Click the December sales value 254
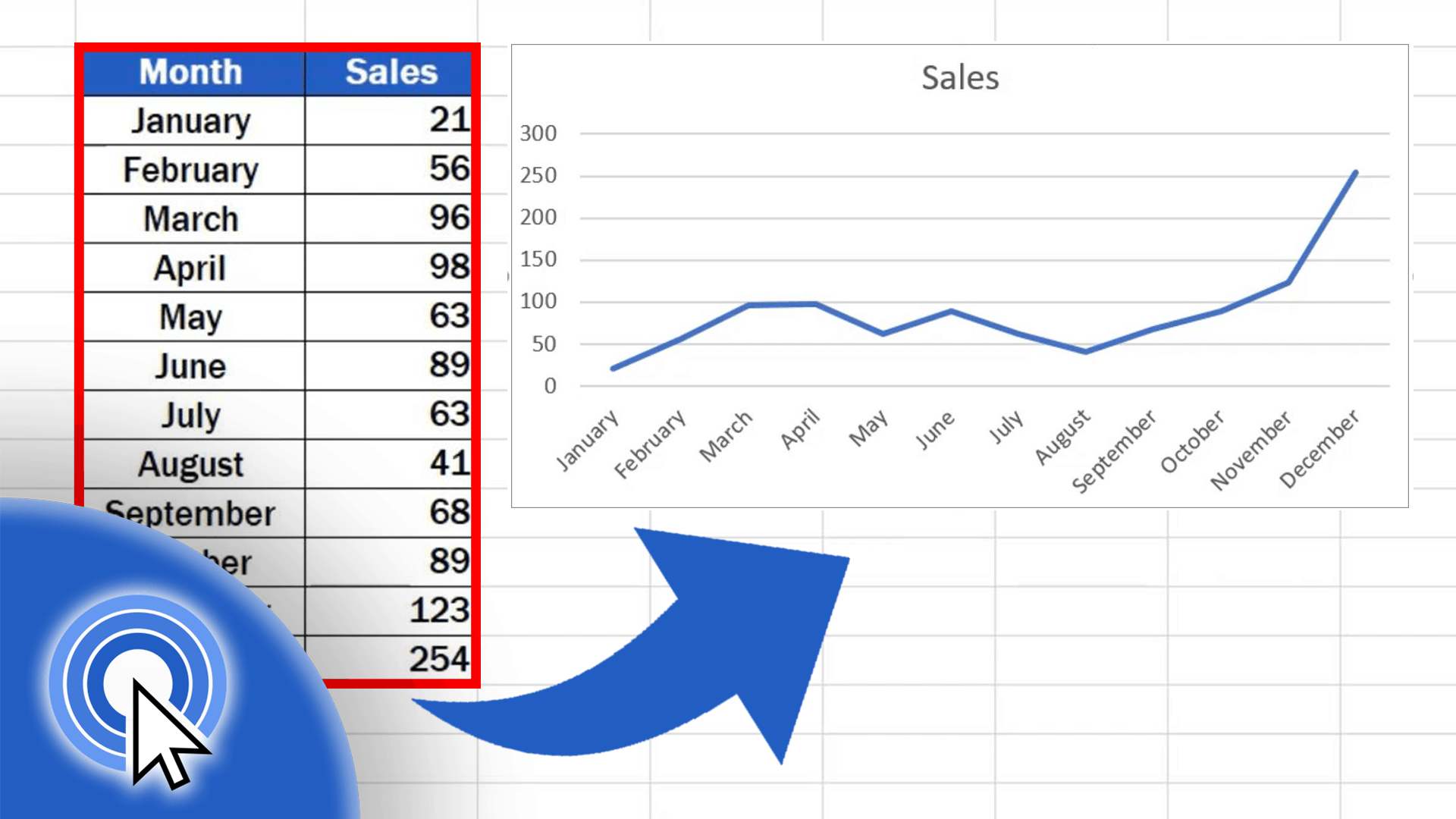This screenshot has height=819, width=1456. point(434,658)
